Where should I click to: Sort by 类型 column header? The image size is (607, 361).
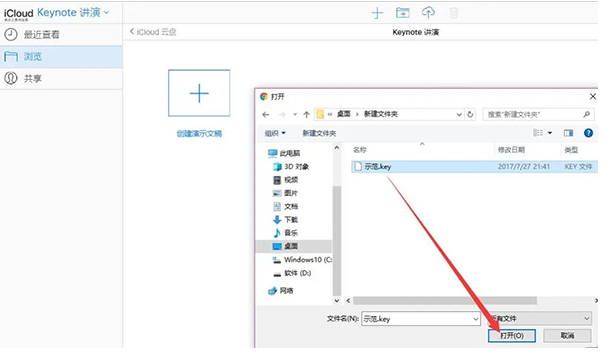click(x=571, y=150)
